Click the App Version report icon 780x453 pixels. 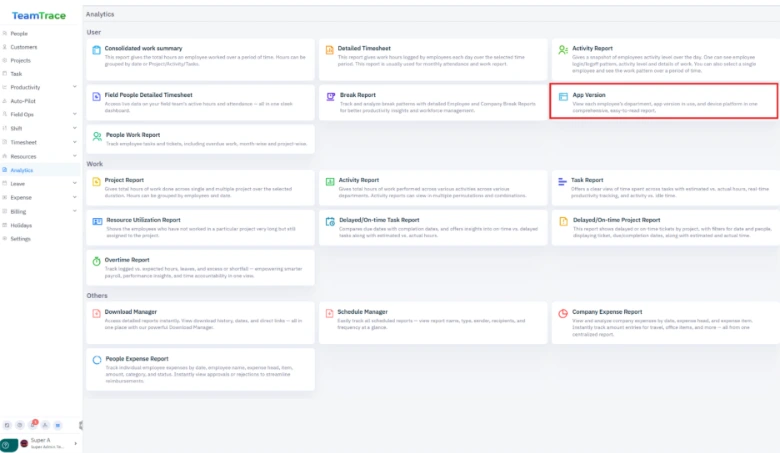click(563, 96)
